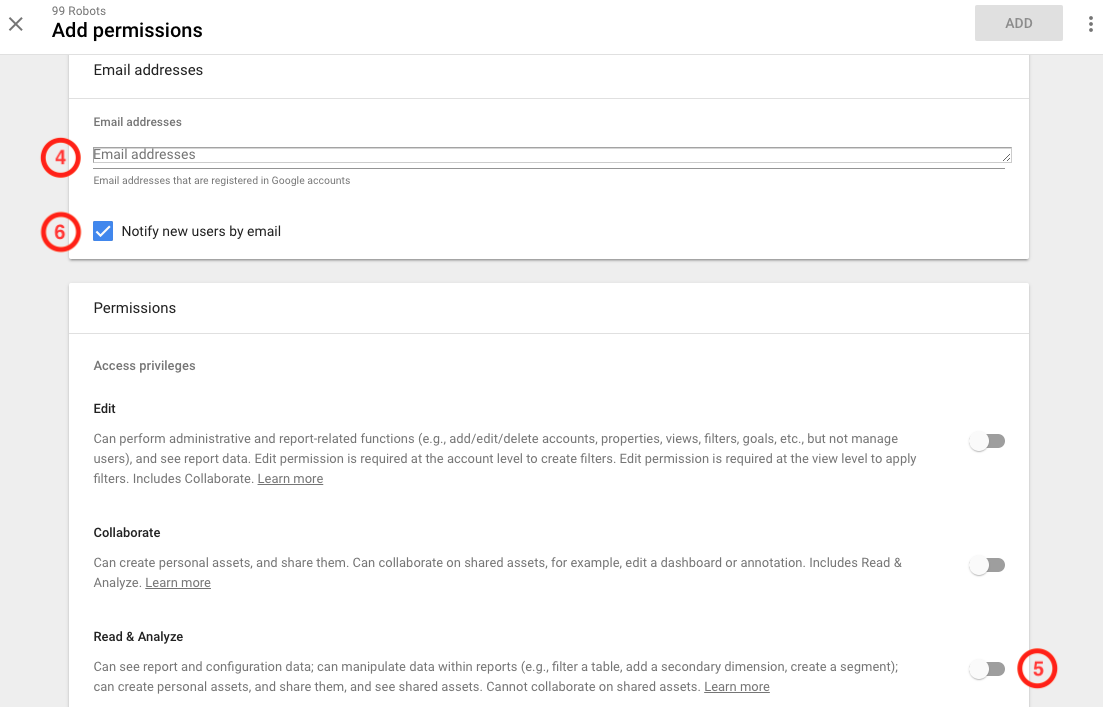This screenshot has height=707, width=1103.
Task: Click the red number 6 annotation marker
Action: (60, 232)
